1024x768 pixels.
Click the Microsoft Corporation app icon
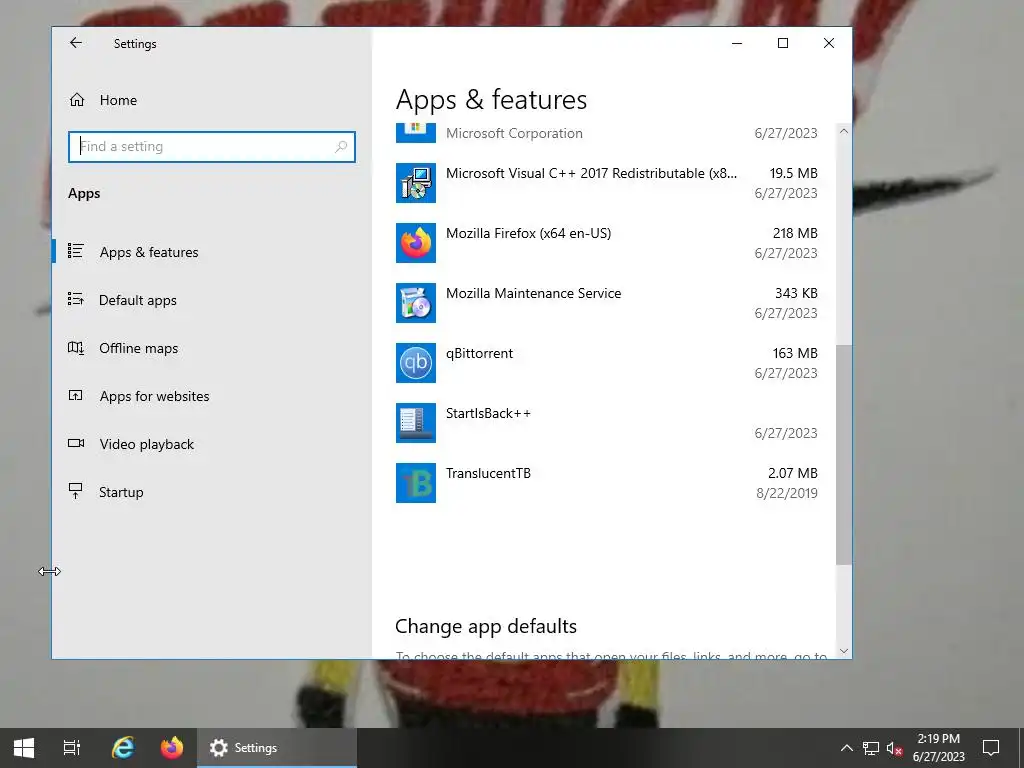coord(416,133)
